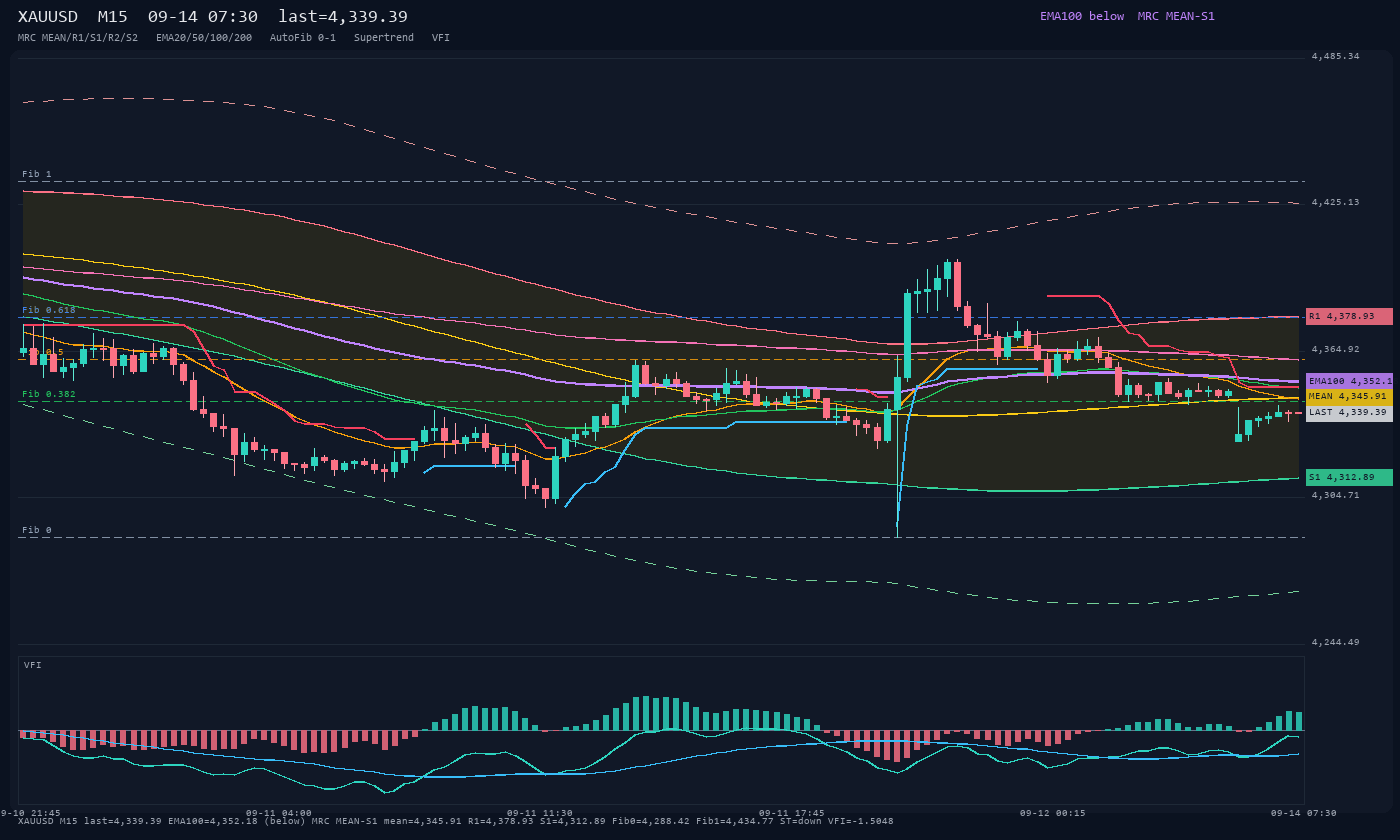Viewport: 1400px width, 840px height.
Task: Select the MRC MEAN/R1/S1/R2/S2 indicator label
Action: tap(78, 37)
